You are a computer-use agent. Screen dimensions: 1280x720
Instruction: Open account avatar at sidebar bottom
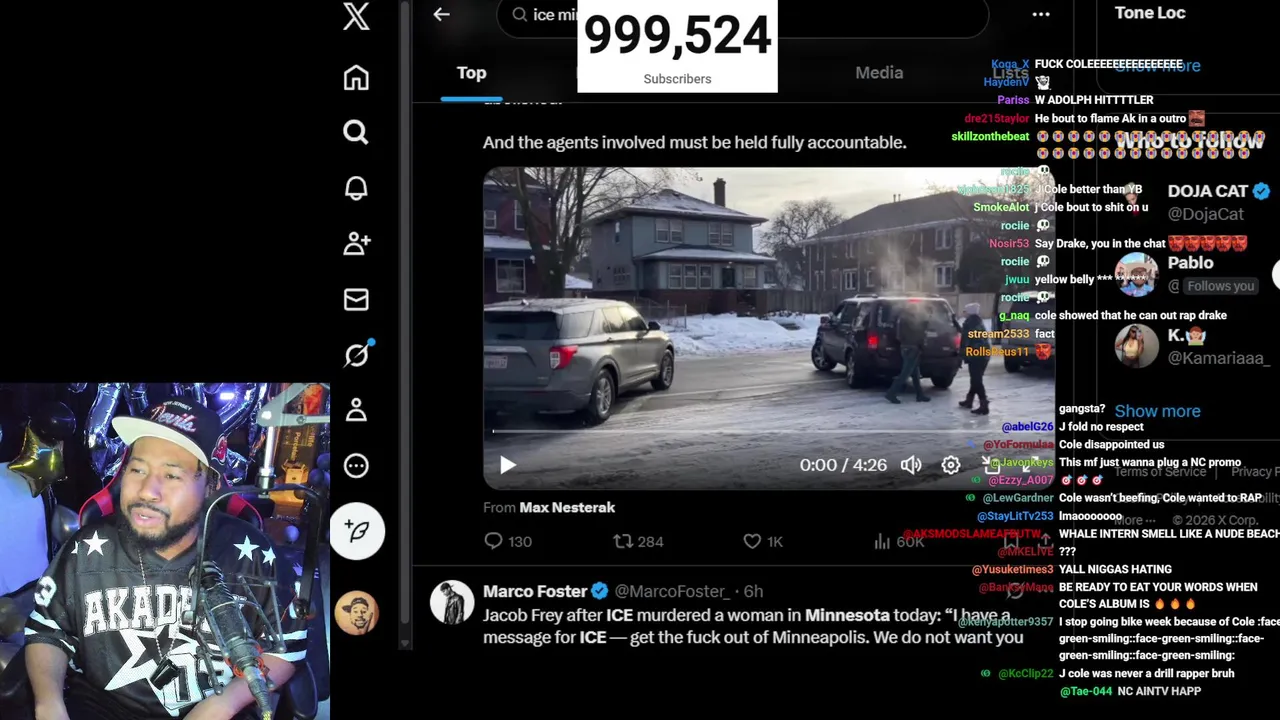[x=357, y=613]
